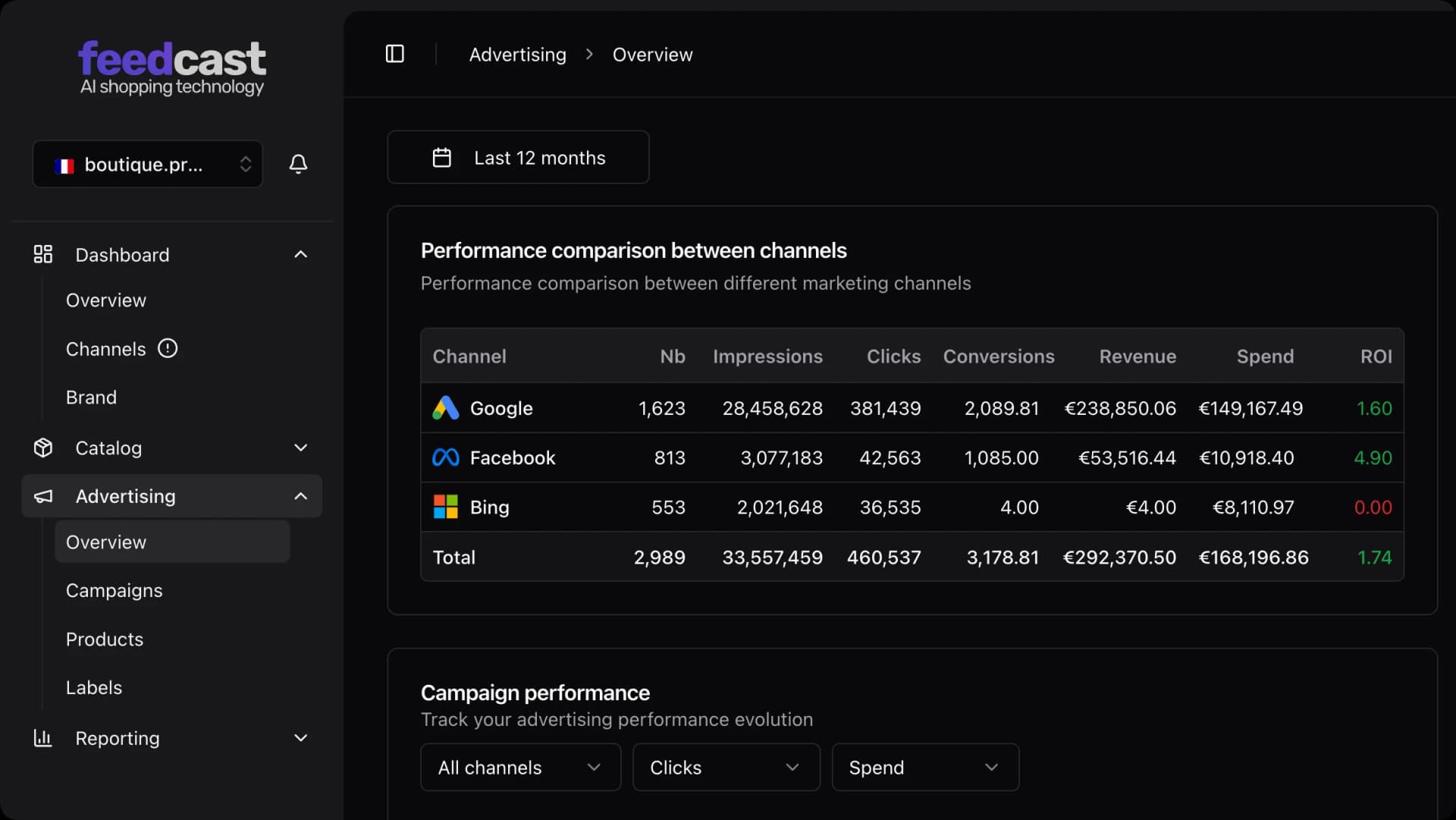Click the Advertising megaphone icon

[x=43, y=496]
